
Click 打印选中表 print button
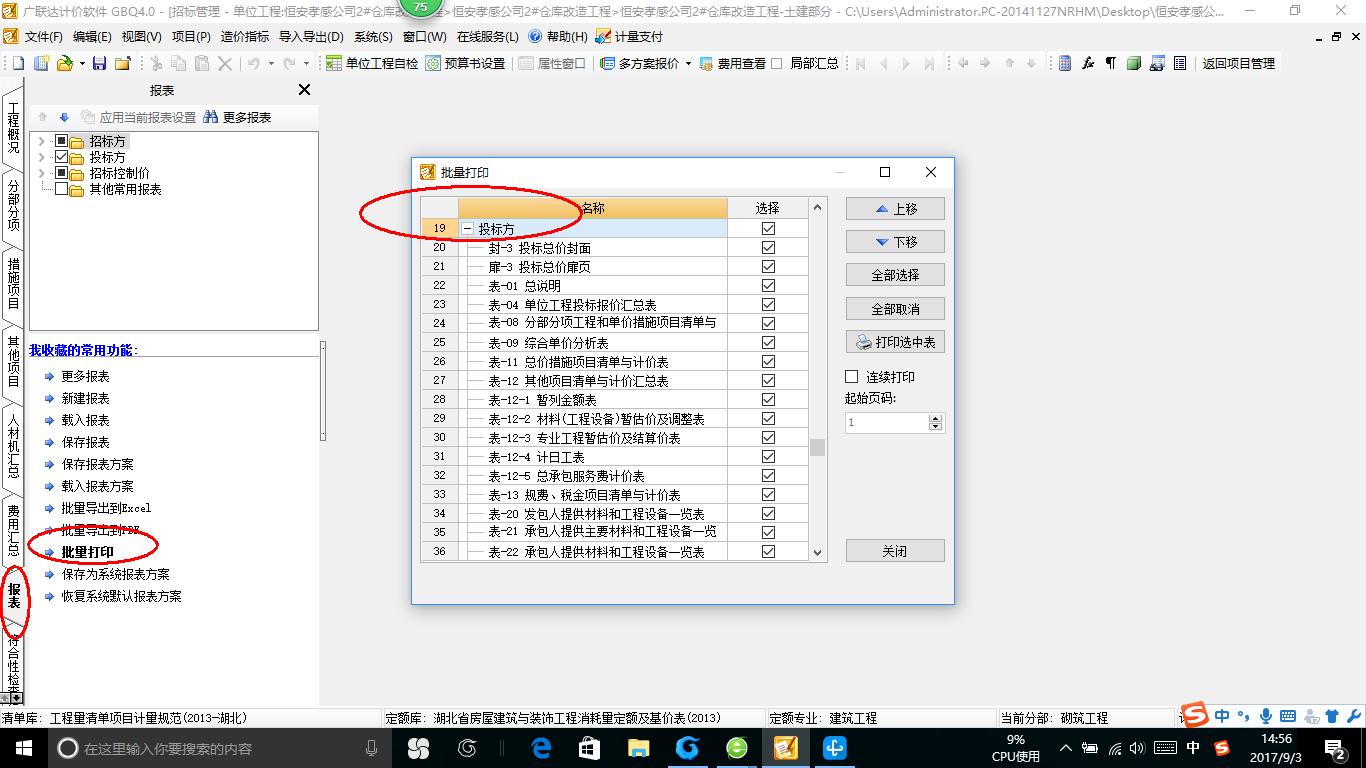point(895,341)
